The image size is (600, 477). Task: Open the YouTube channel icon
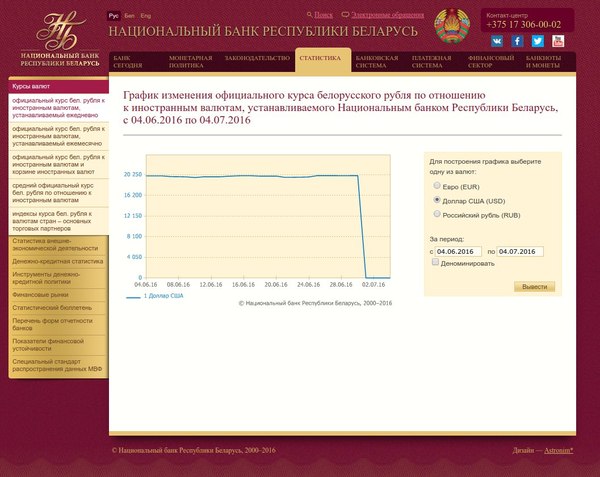[x=558, y=41]
